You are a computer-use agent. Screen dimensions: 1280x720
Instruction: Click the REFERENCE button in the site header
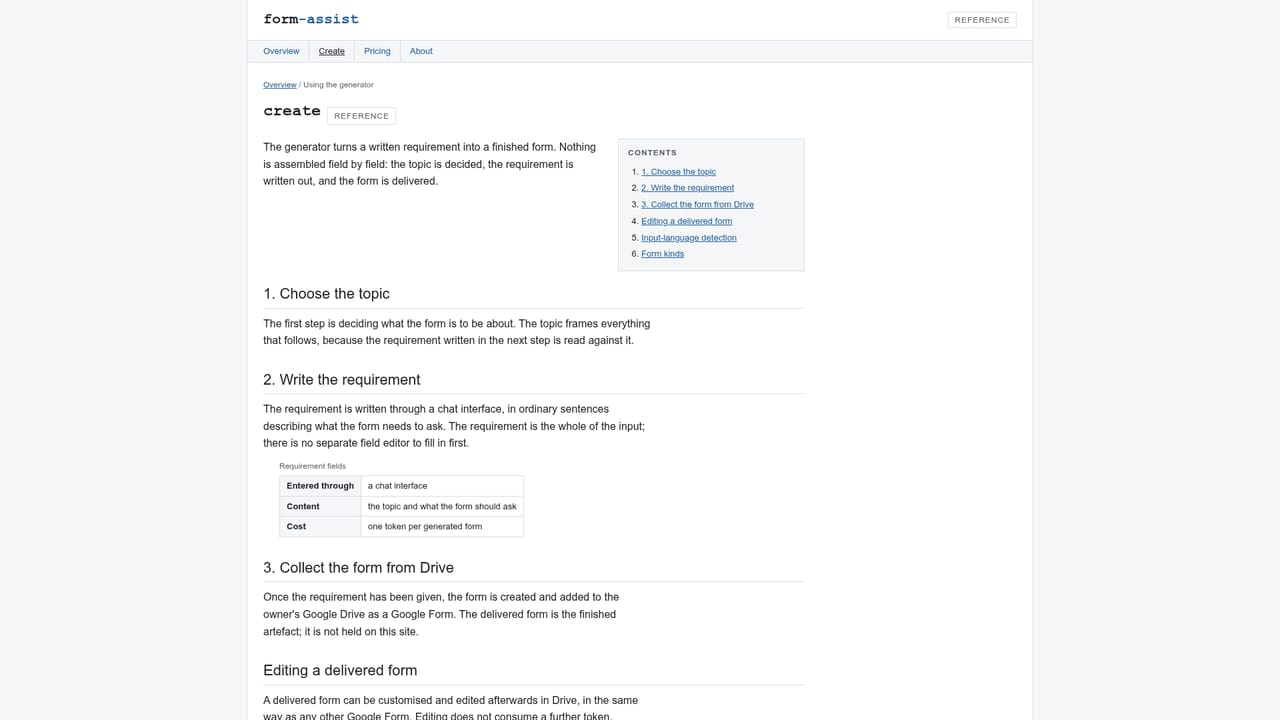[x=982, y=20]
